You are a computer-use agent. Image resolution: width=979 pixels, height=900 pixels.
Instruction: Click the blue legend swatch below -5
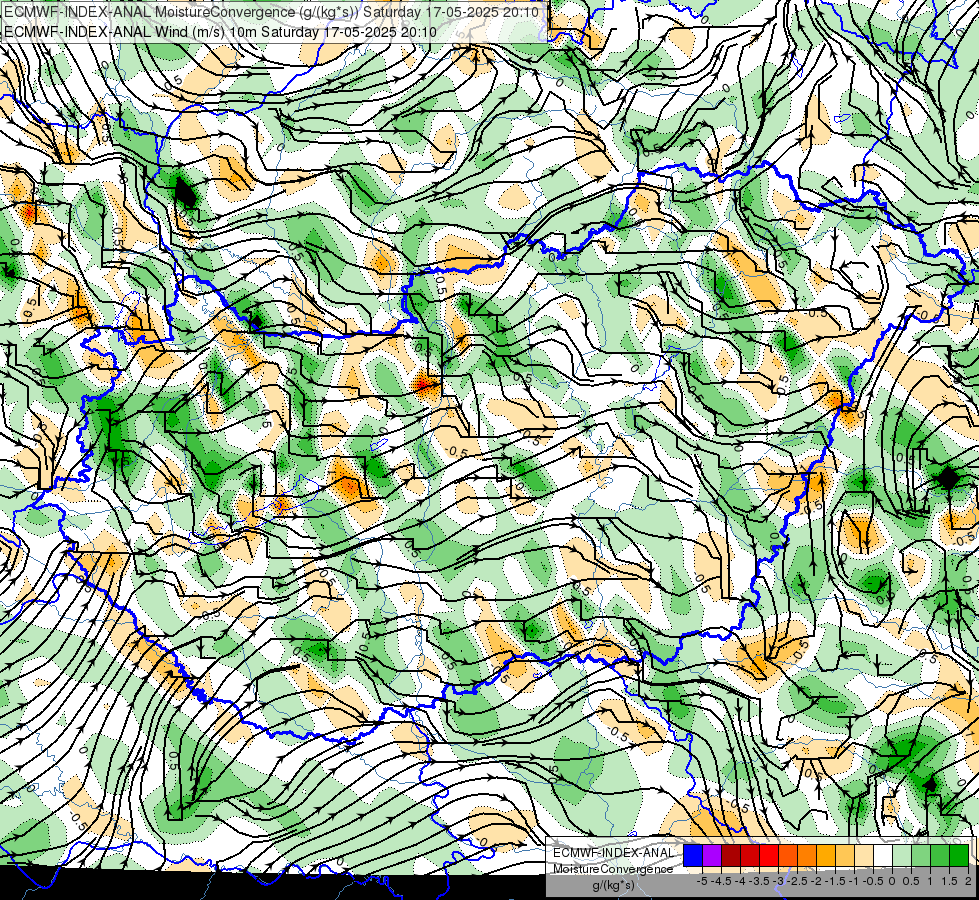[693, 856]
